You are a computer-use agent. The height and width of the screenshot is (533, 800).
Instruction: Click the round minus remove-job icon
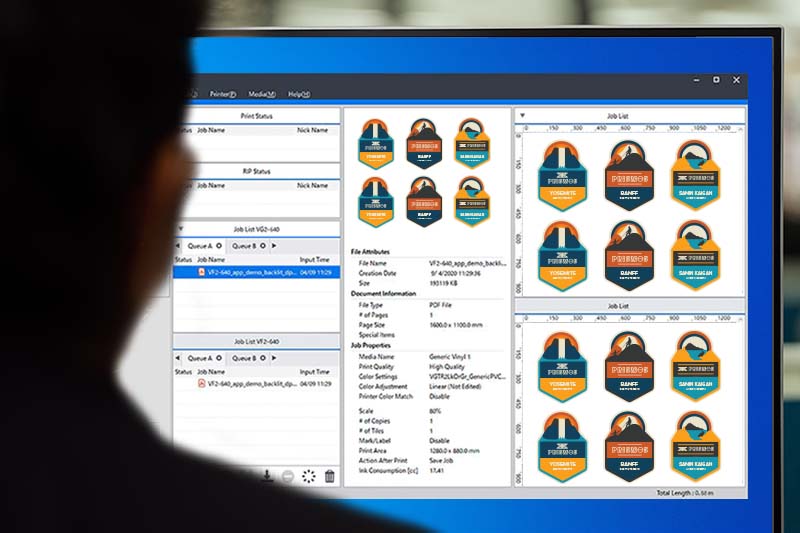pyautogui.click(x=288, y=477)
